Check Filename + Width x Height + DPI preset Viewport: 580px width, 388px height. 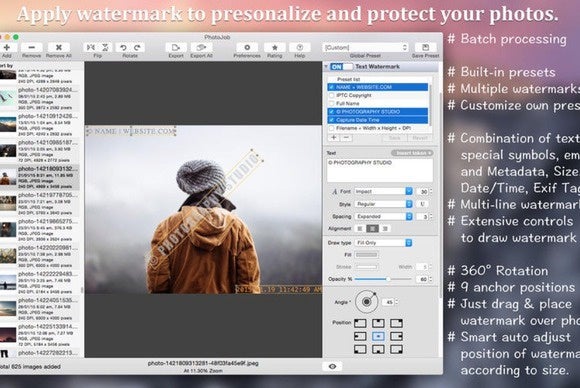tap(331, 128)
